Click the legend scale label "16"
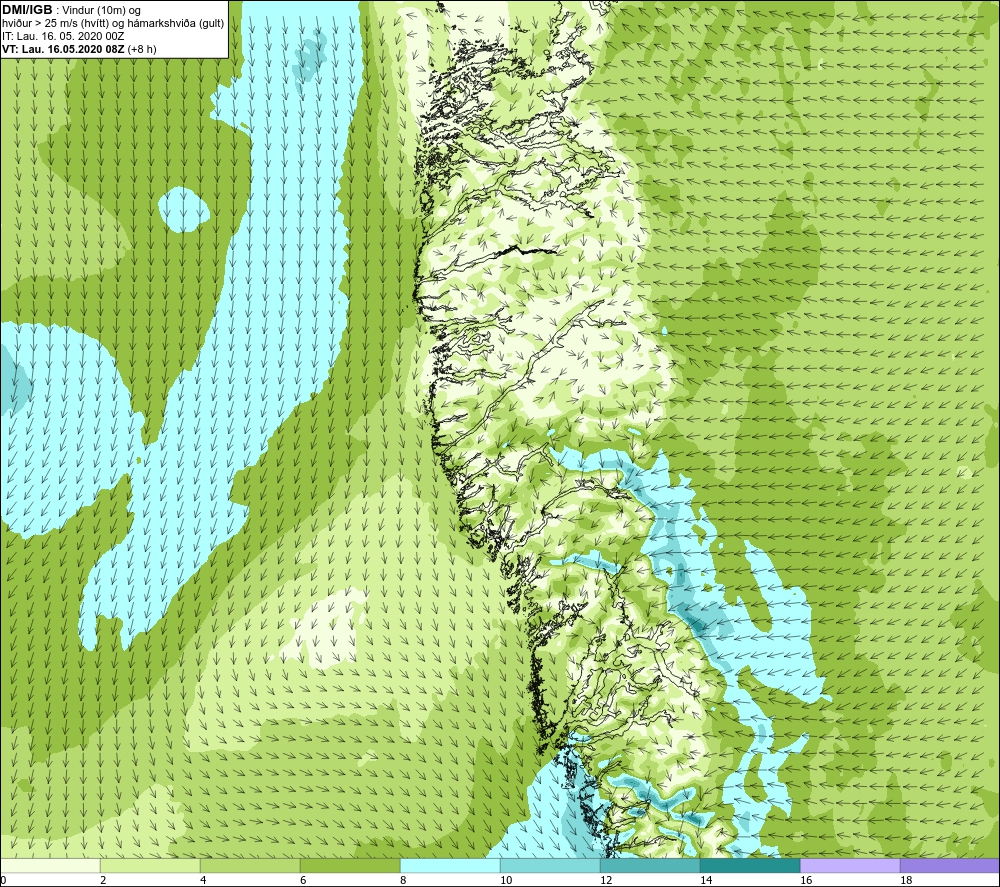This screenshot has height=887, width=1000. coord(806,881)
